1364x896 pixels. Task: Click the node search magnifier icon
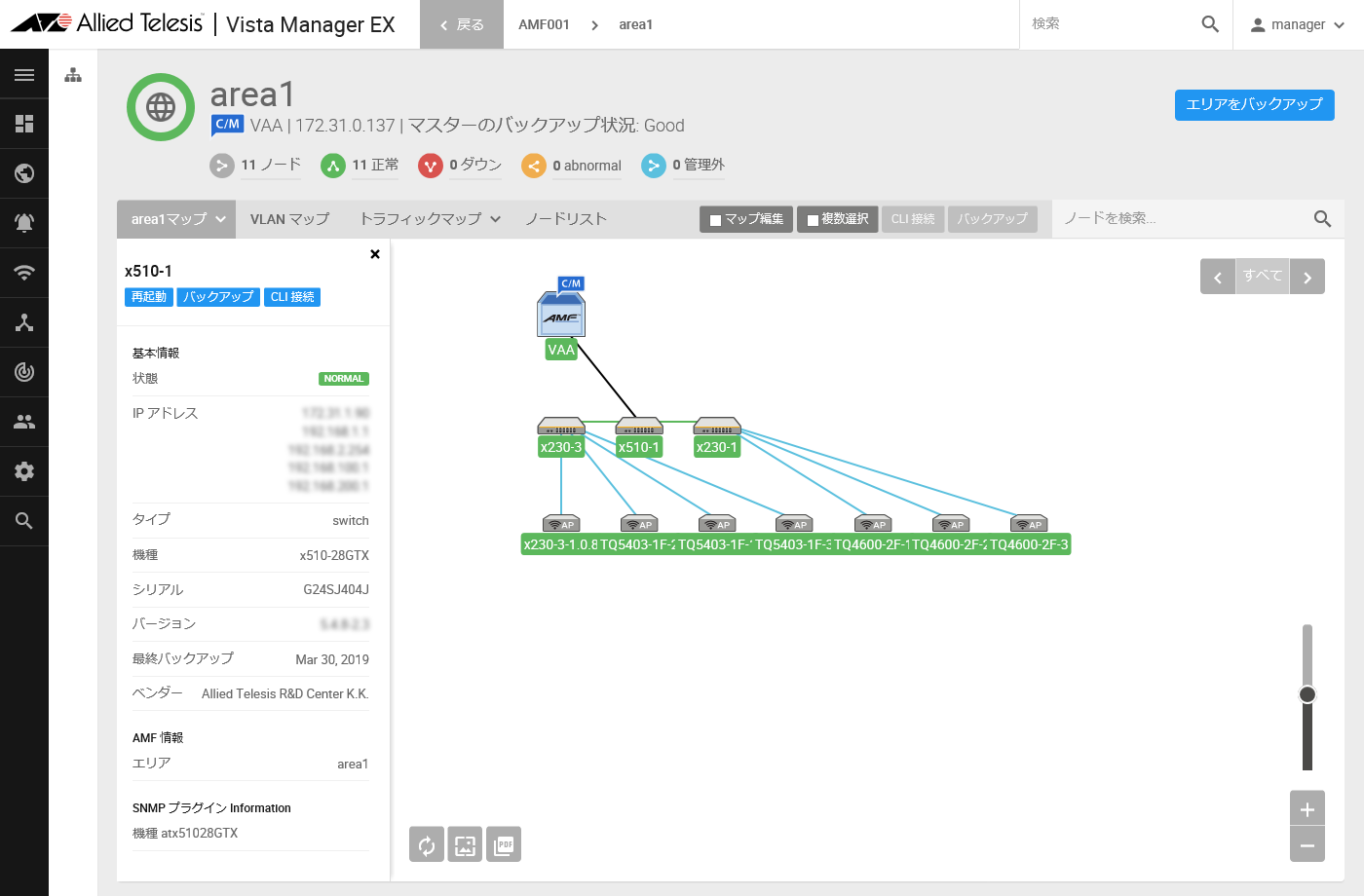pos(1322,219)
